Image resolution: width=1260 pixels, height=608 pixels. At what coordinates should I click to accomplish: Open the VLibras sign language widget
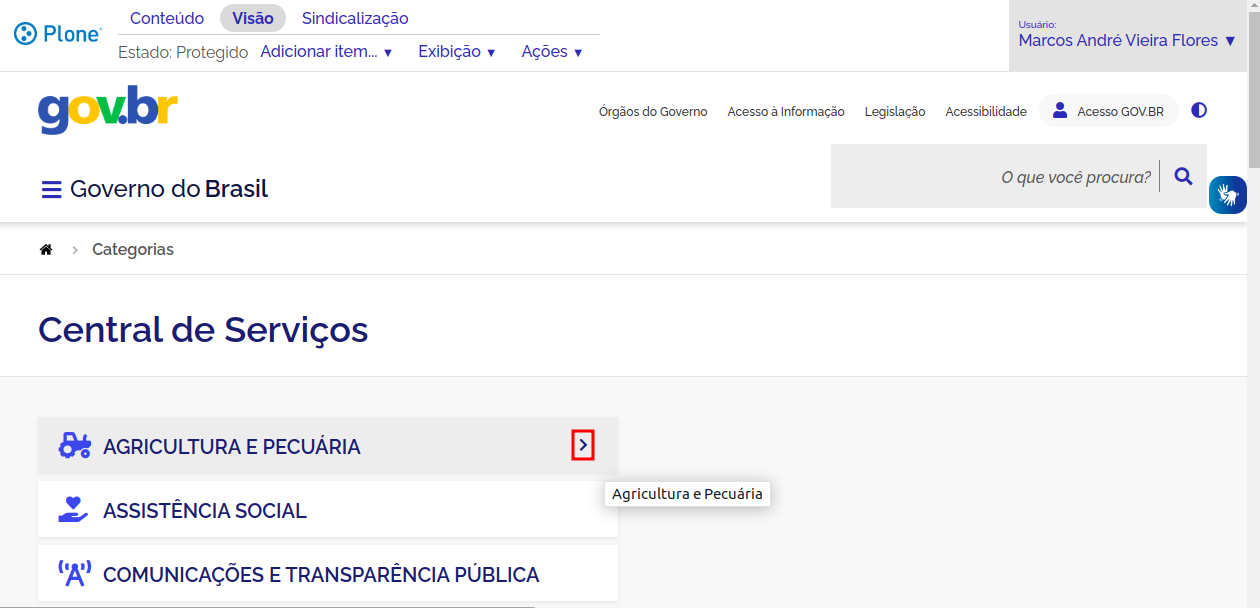pyautogui.click(x=1227, y=194)
